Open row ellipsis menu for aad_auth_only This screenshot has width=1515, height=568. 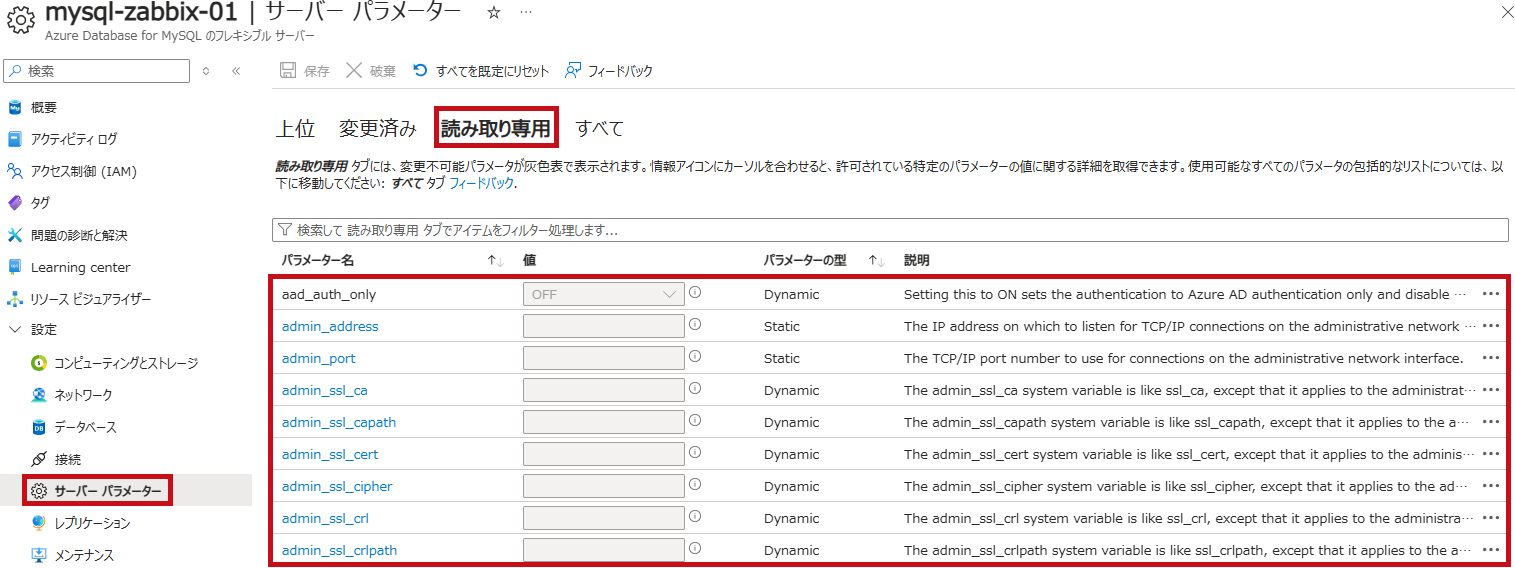tap(1491, 294)
